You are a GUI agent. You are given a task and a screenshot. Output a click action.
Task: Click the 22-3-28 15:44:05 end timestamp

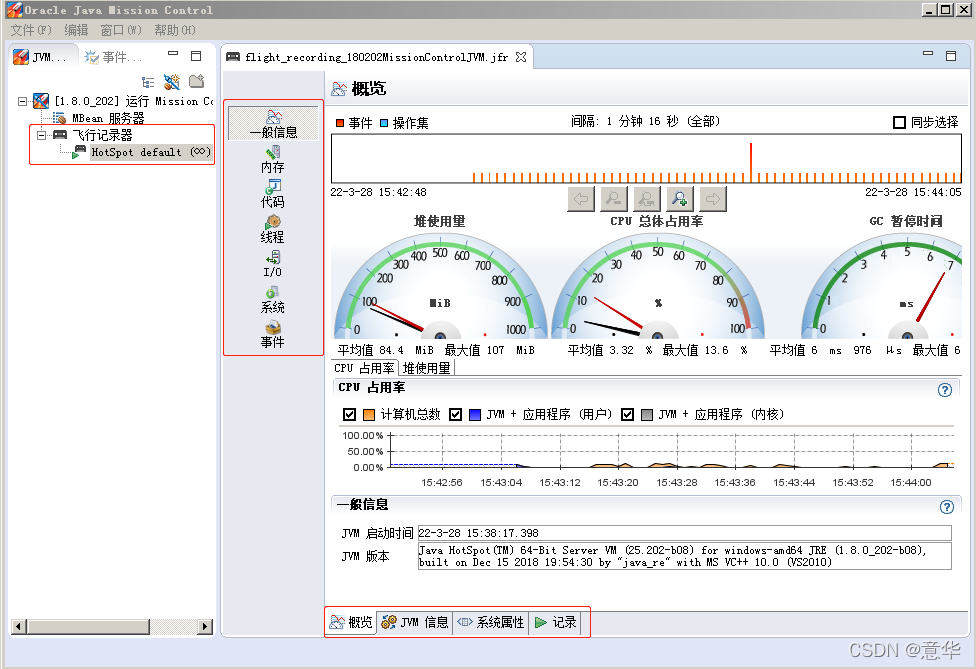tap(913, 192)
